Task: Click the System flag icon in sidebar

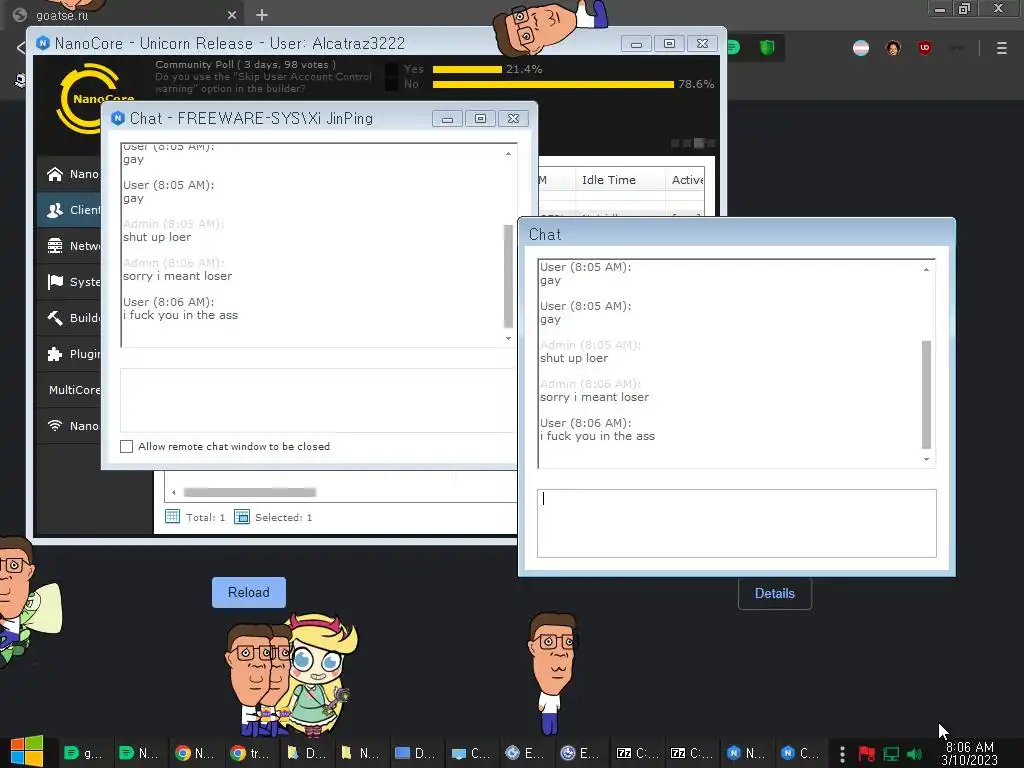Action: 55,281
